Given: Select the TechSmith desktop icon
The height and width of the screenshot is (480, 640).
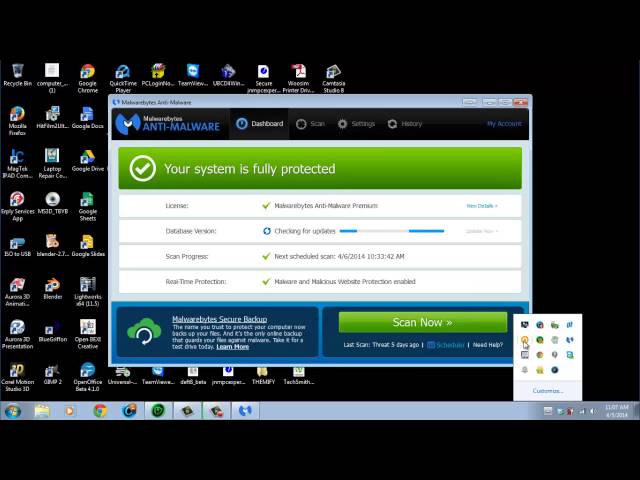Looking at the screenshot, I should (x=299, y=376).
